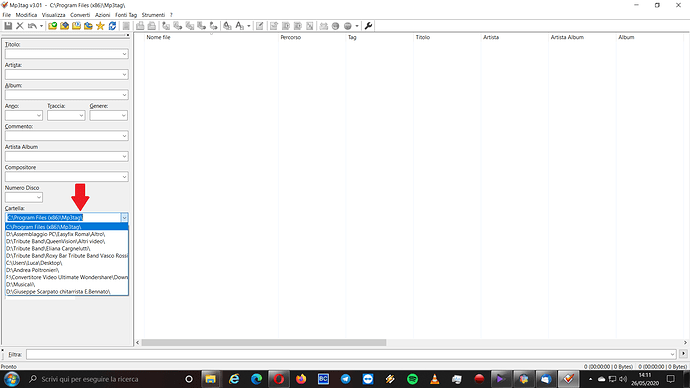Click the Favorite directories star icon
Image resolution: width=690 pixels, height=388 pixels.
click(100, 26)
